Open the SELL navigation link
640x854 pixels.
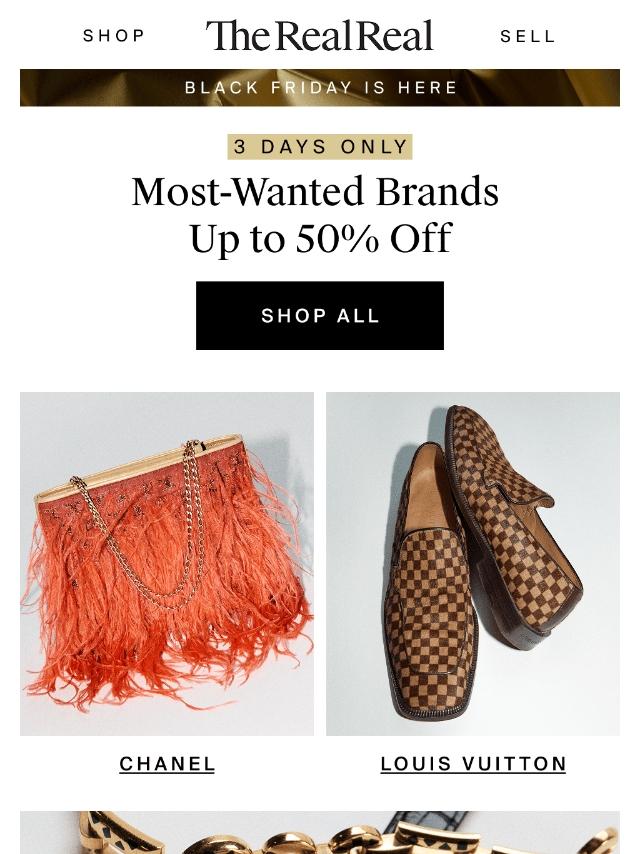tap(527, 36)
